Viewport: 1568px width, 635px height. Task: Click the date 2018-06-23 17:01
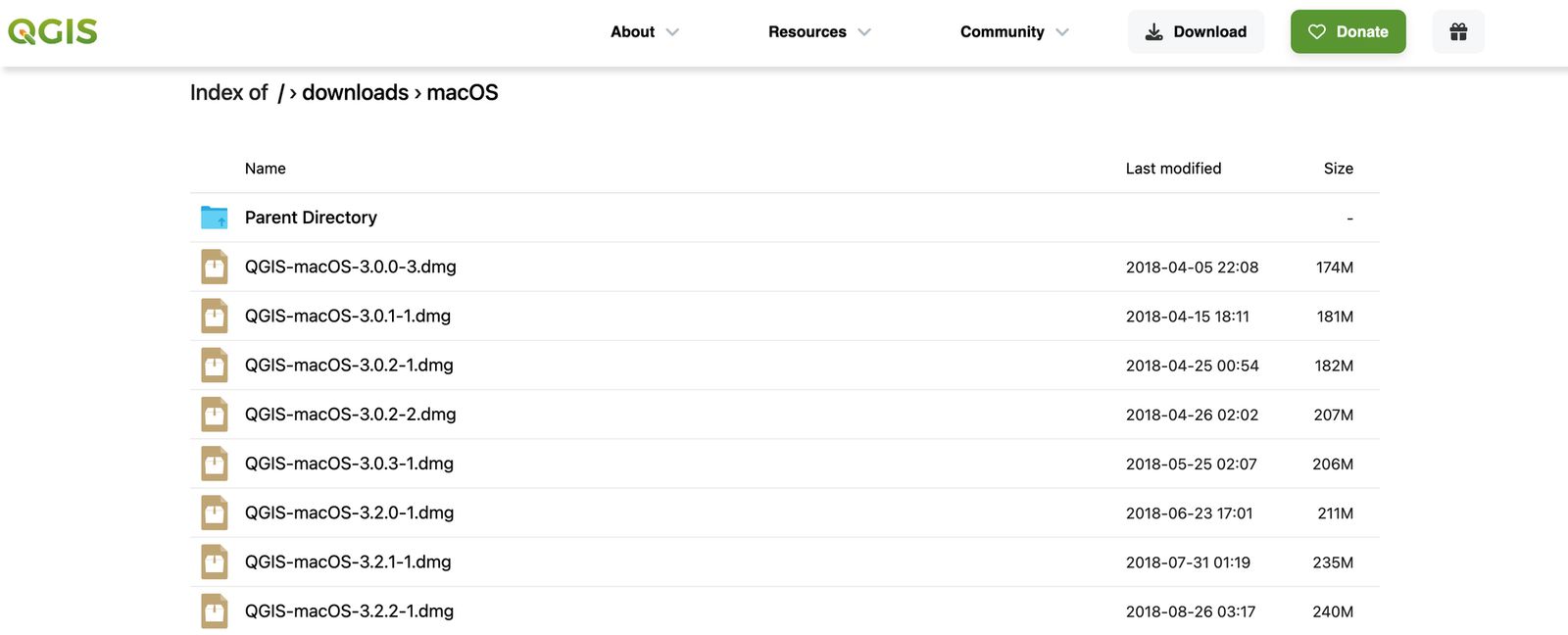1189,513
